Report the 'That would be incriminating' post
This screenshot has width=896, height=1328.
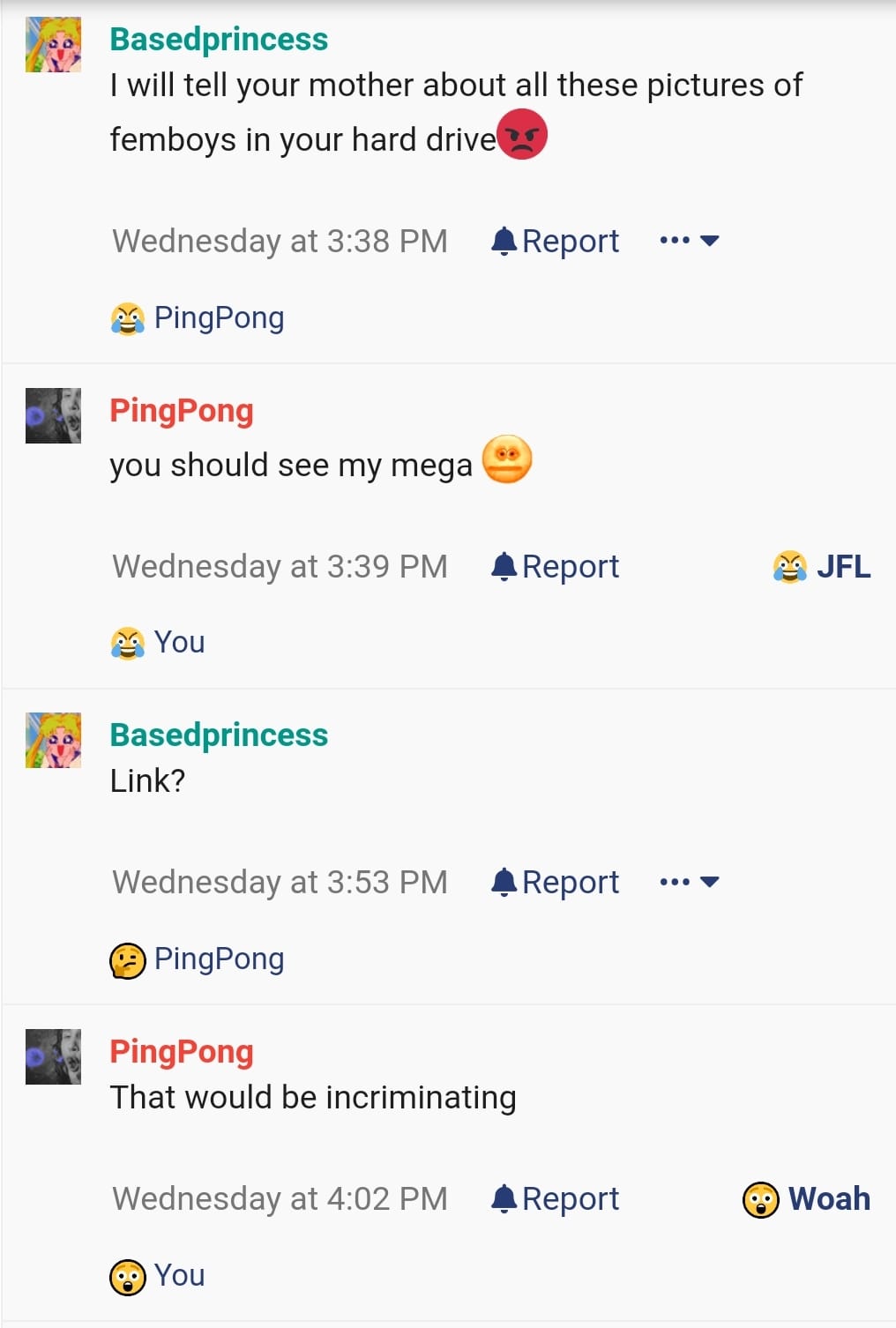pos(555,1198)
